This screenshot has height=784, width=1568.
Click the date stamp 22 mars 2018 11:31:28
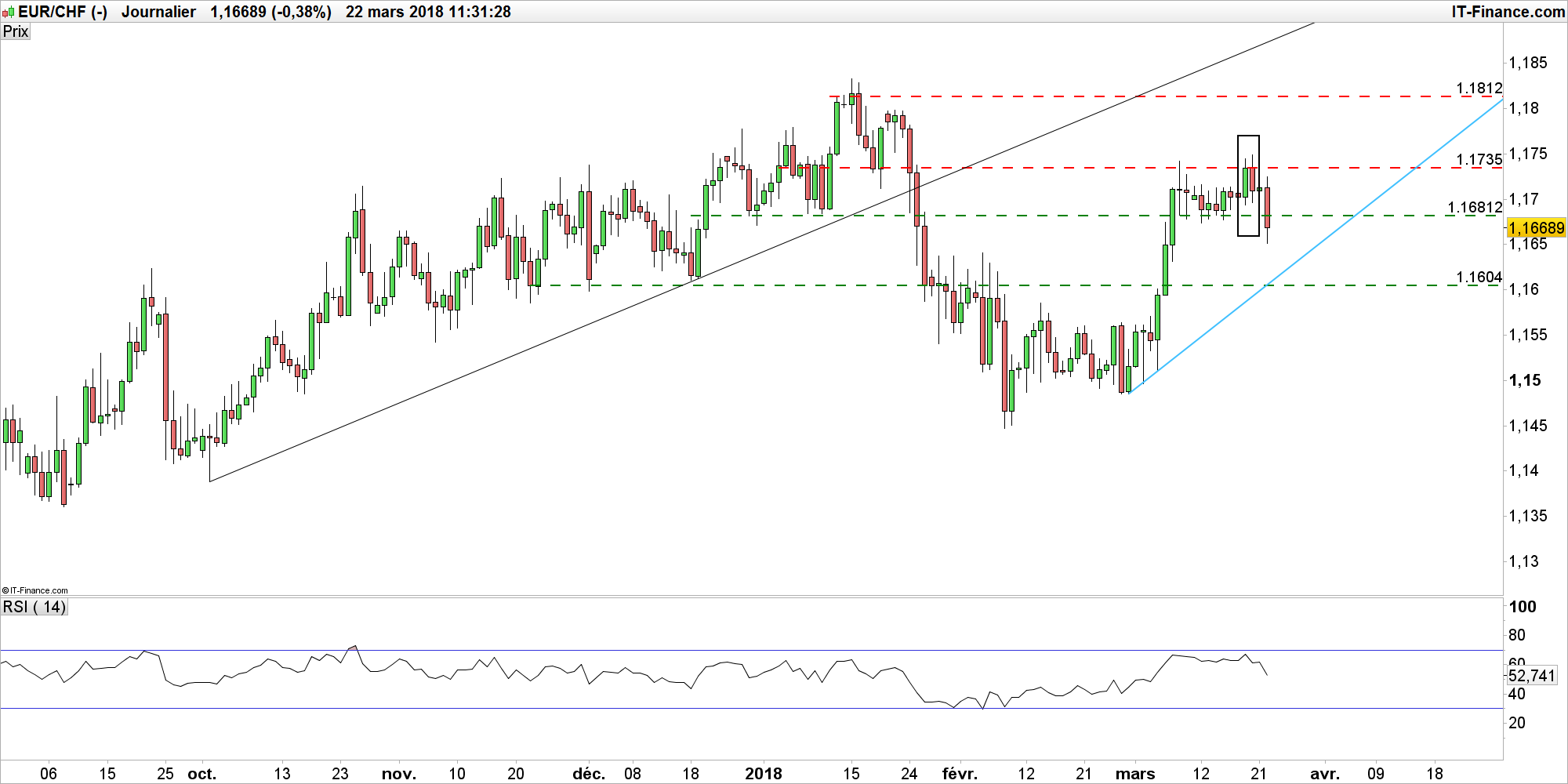click(428, 12)
